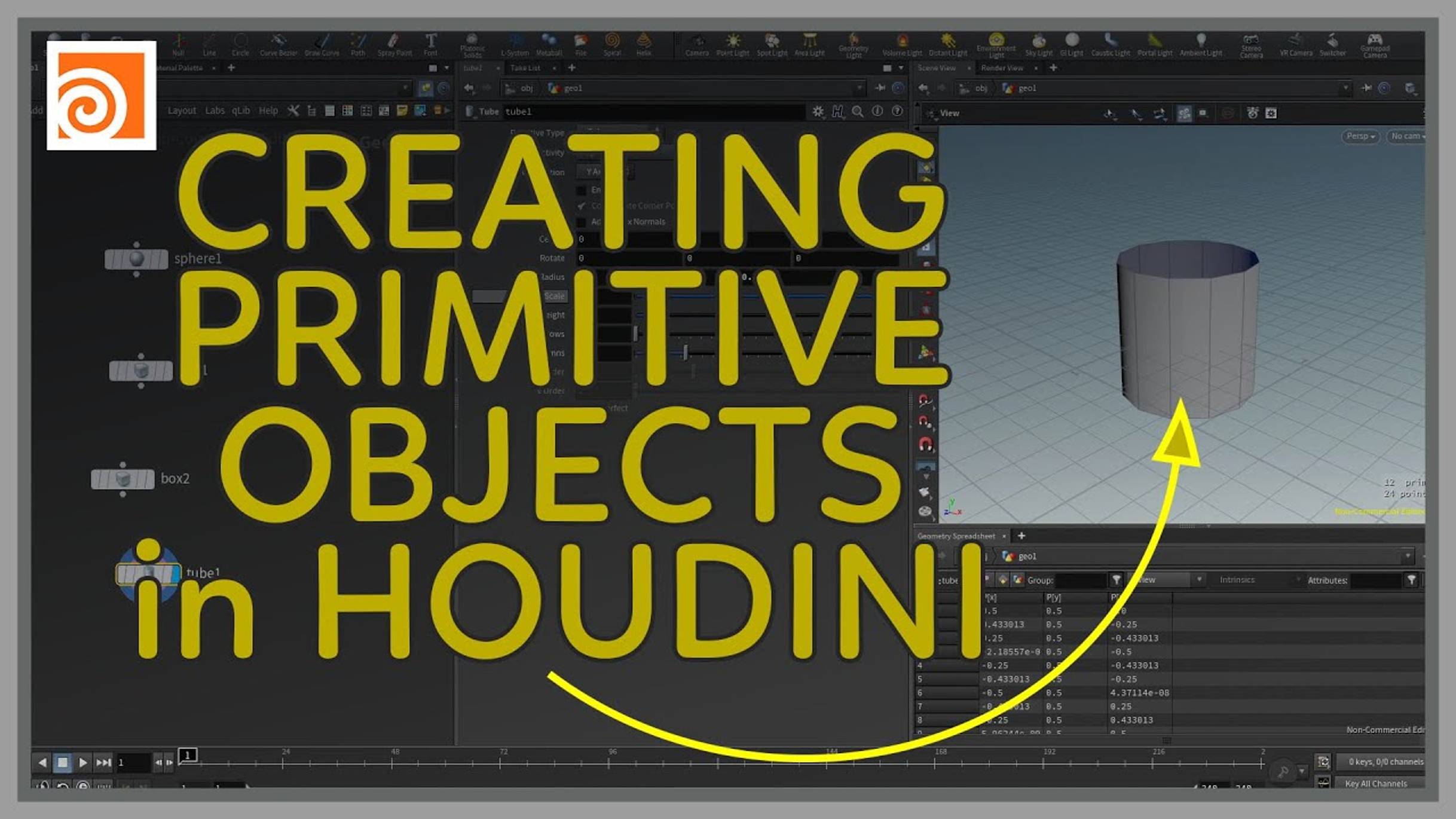This screenshot has width=1456, height=819.
Task: Click the Houdini logo icon
Action: click(x=100, y=99)
